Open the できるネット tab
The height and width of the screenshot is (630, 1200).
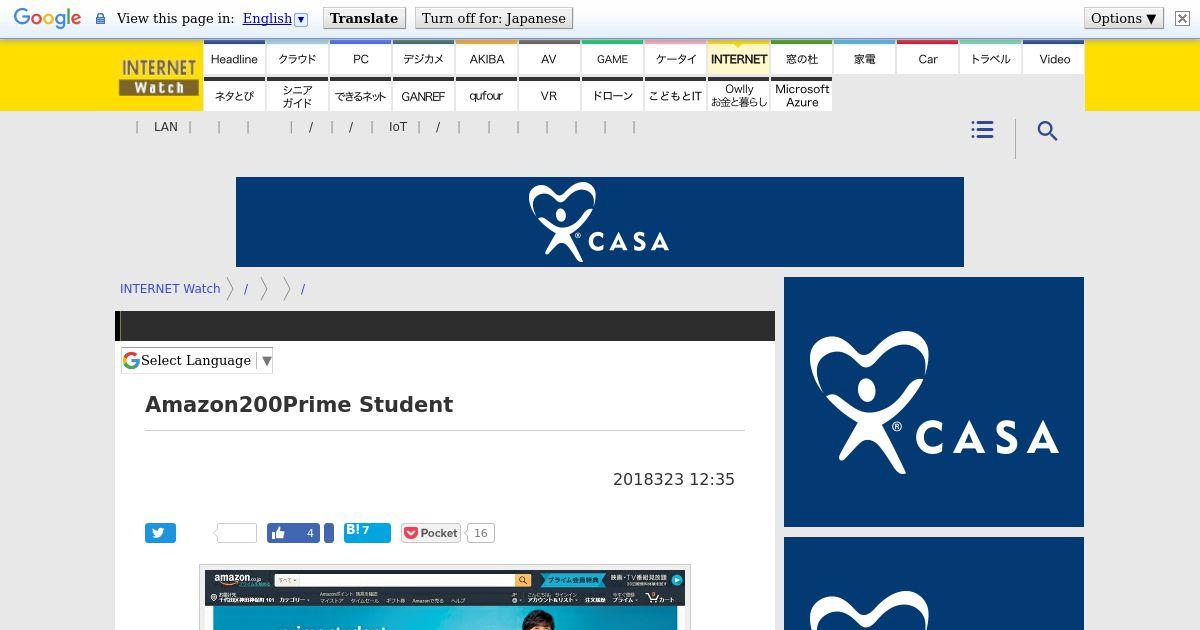pyautogui.click(x=360, y=95)
